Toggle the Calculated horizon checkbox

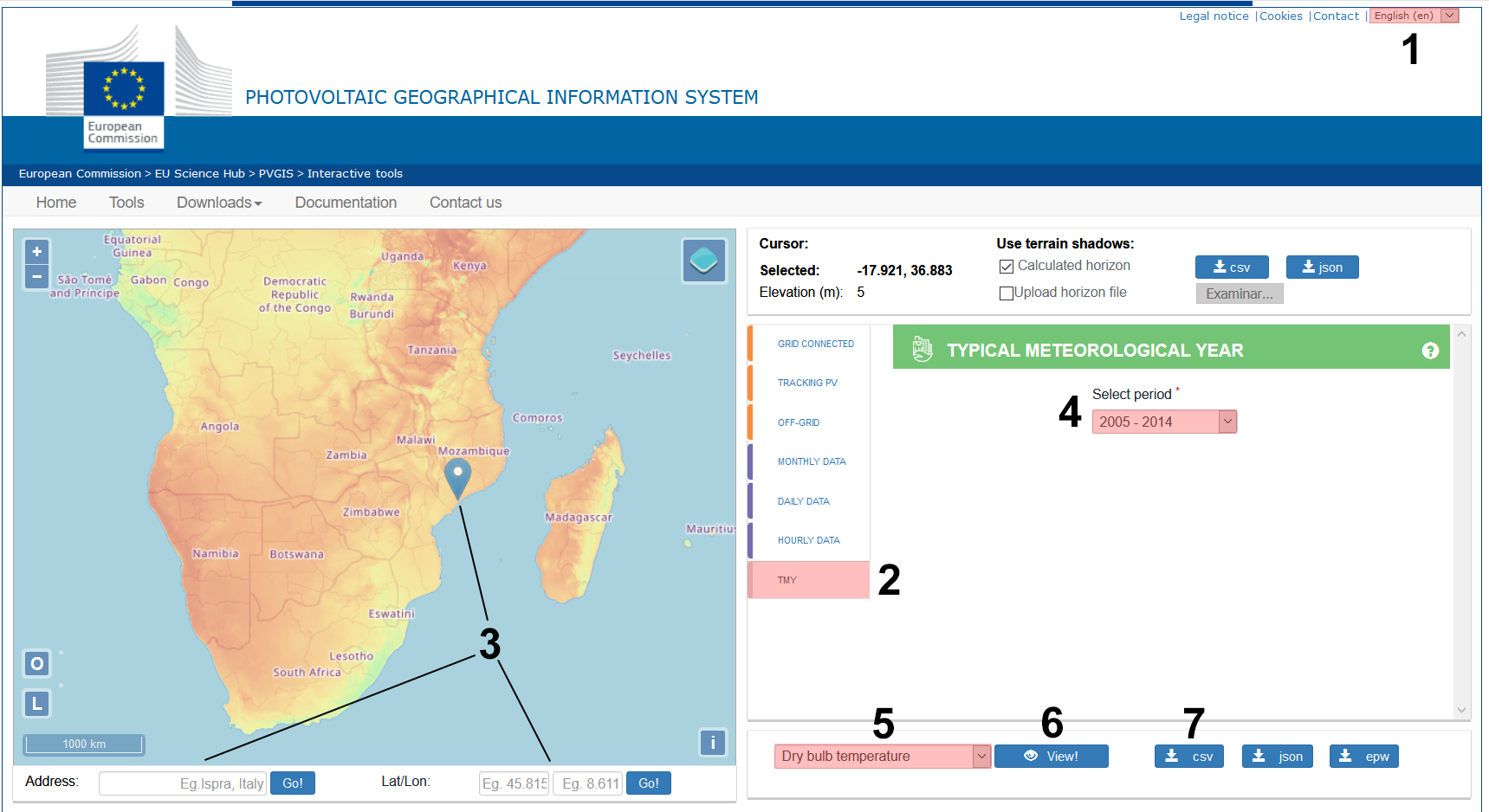(x=1006, y=267)
